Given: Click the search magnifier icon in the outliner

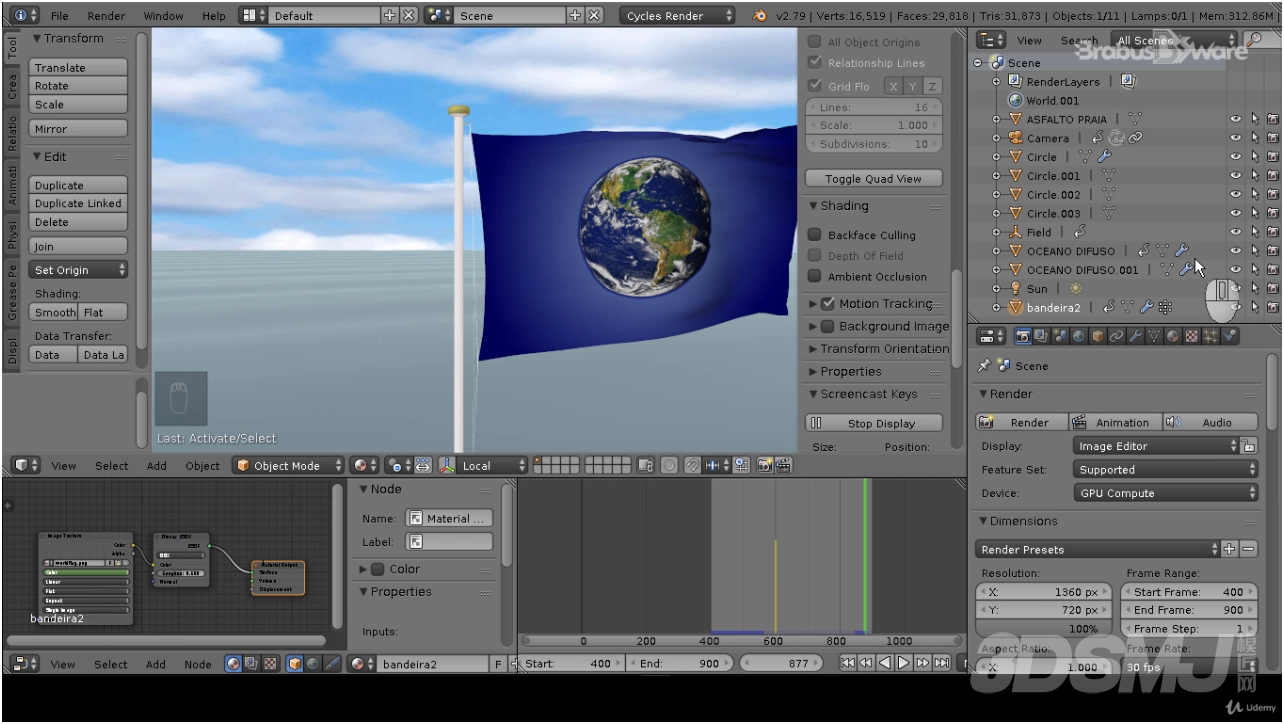Looking at the screenshot, I should point(1254,39).
